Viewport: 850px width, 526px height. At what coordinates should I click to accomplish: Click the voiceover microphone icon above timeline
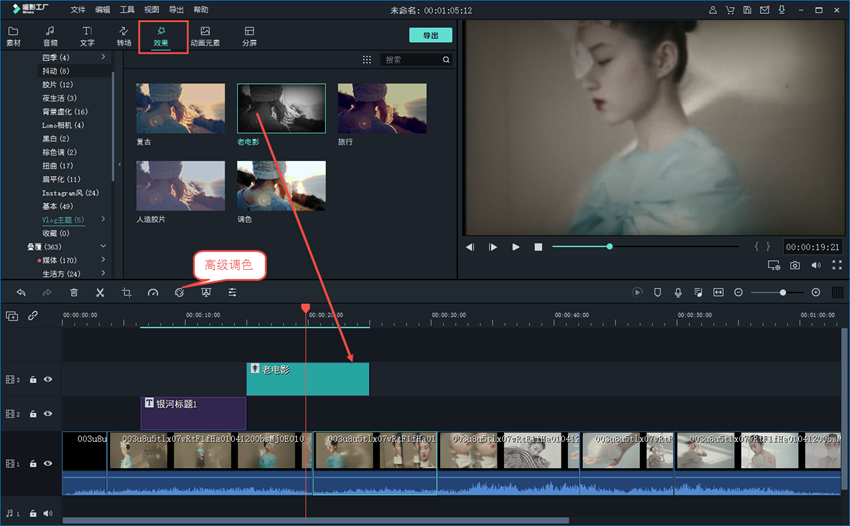pos(678,292)
